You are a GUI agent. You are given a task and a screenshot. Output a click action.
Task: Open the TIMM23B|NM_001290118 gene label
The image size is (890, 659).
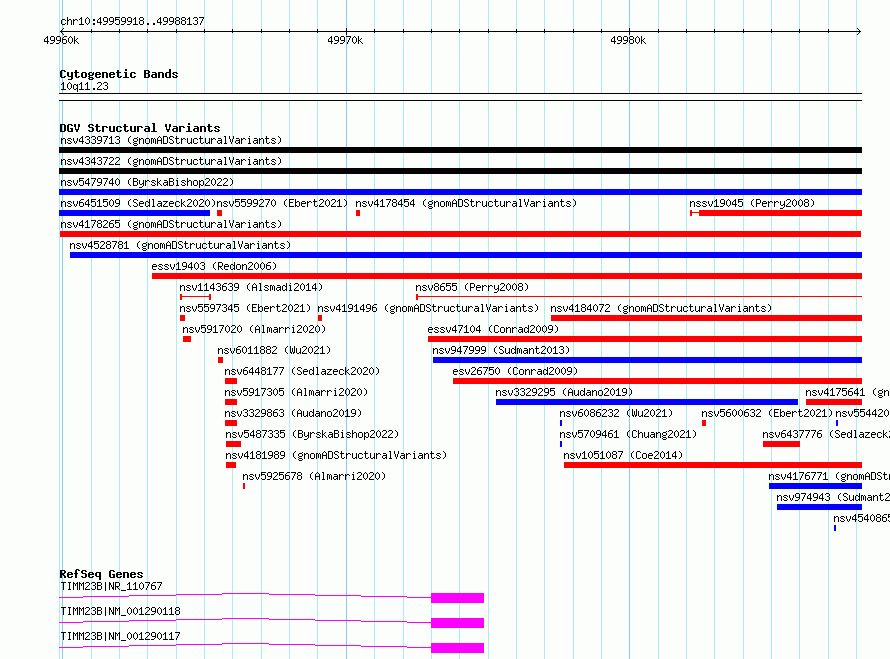click(x=120, y=611)
